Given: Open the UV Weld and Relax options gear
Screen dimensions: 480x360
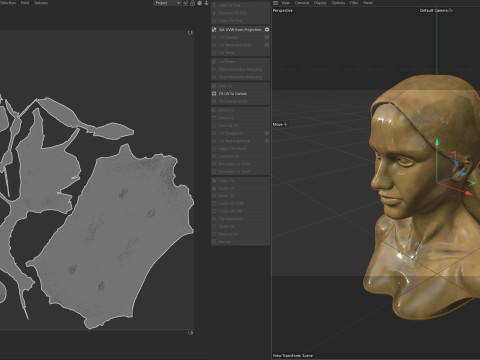Looking at the screenshot, I should tap(267, 45).
